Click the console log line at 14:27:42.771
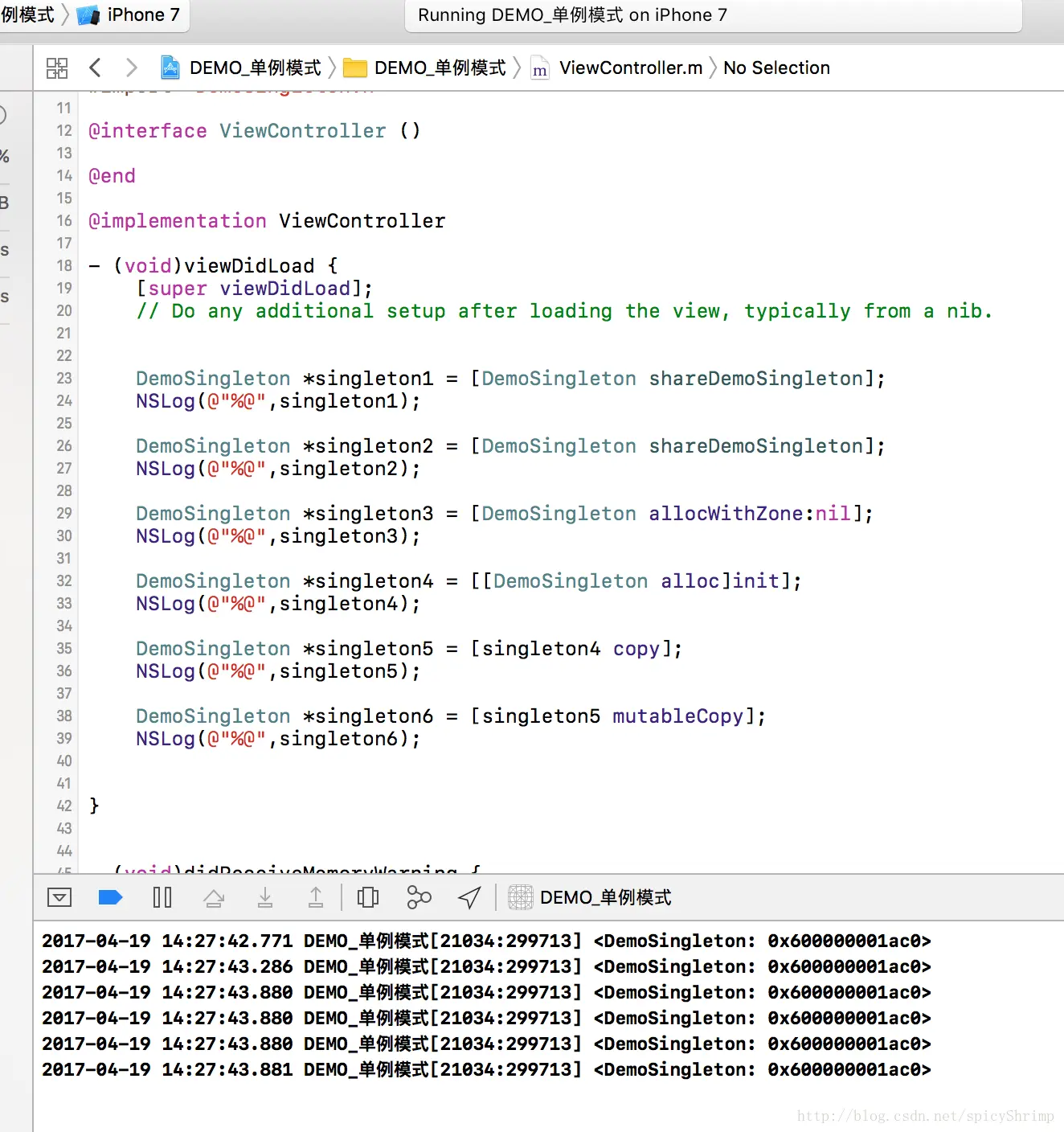 (486, 941)
